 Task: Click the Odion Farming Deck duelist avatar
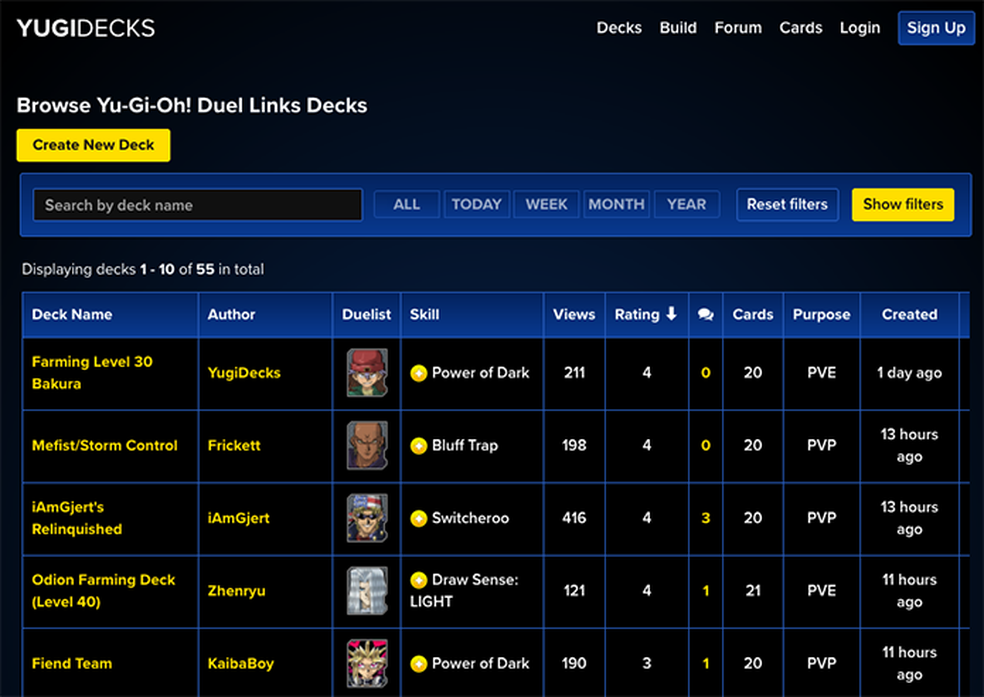point(367,591)
